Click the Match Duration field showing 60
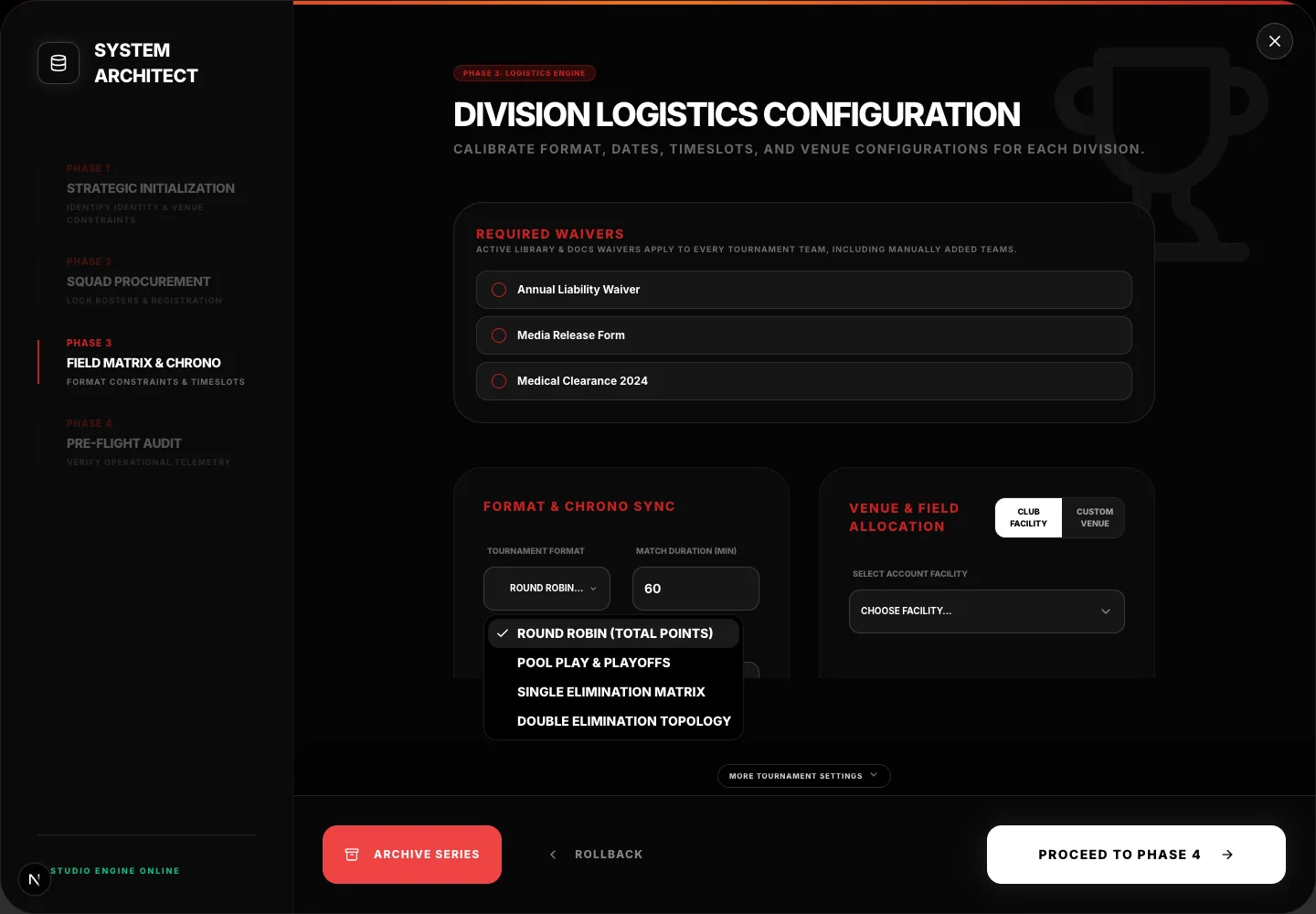1316x914 pixels. coord(695,589)
